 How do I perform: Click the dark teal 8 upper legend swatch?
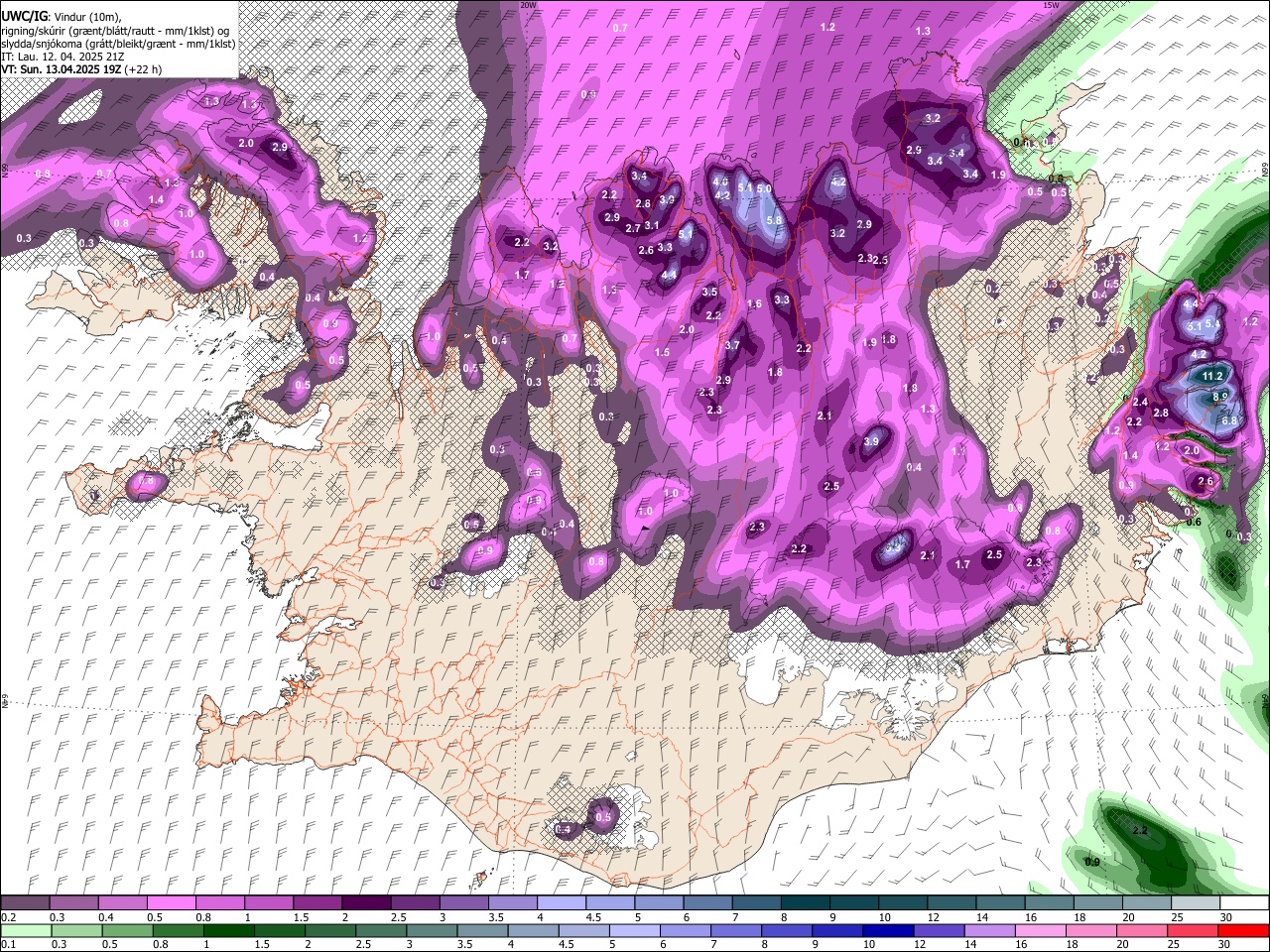pos(805,902)
